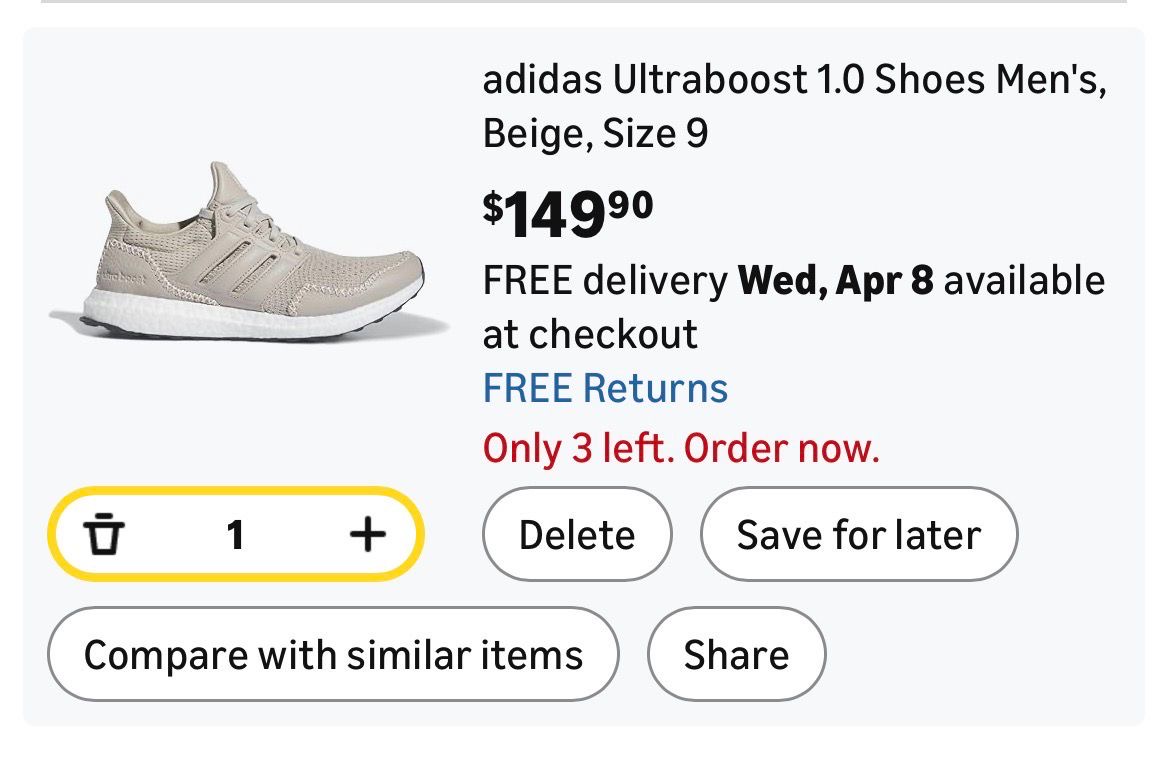Image resolution: width=1169 pixels, height=765 pixels.
Task: Open the FREE Returns link
Action: 605,388
